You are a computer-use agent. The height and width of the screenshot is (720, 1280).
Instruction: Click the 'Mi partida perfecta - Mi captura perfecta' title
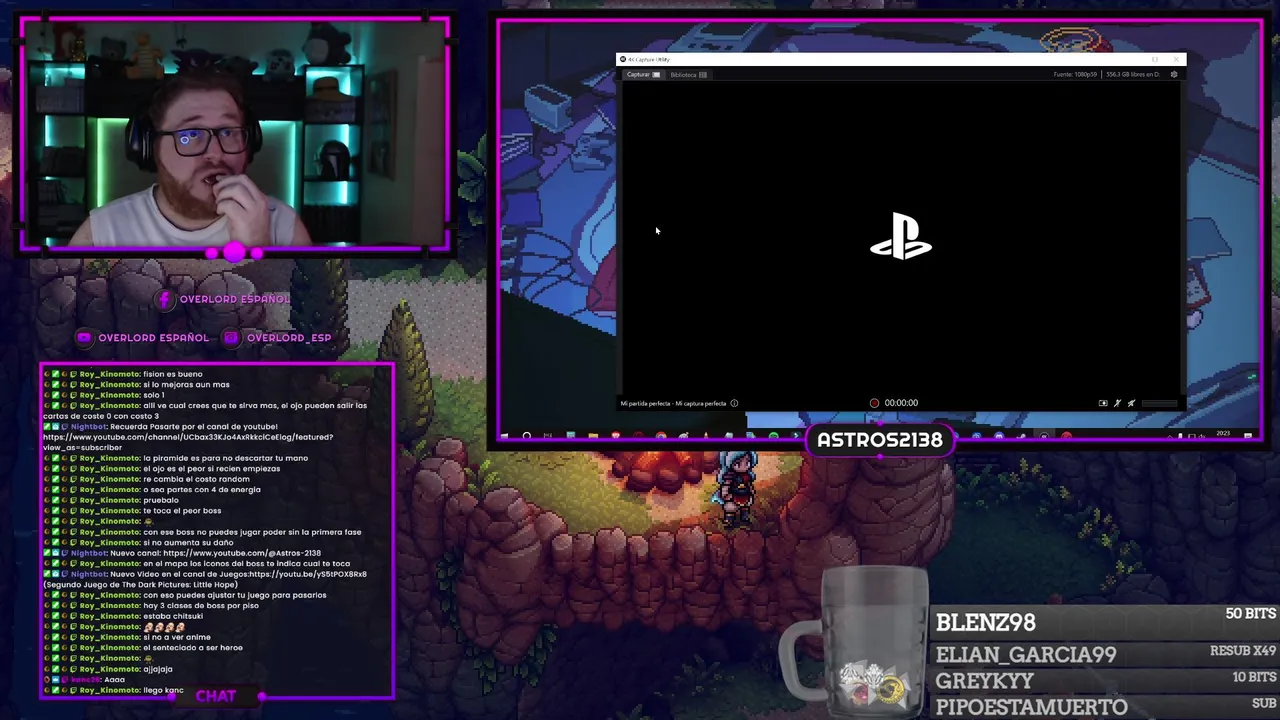pyautogui.click(x=673, y=404)
